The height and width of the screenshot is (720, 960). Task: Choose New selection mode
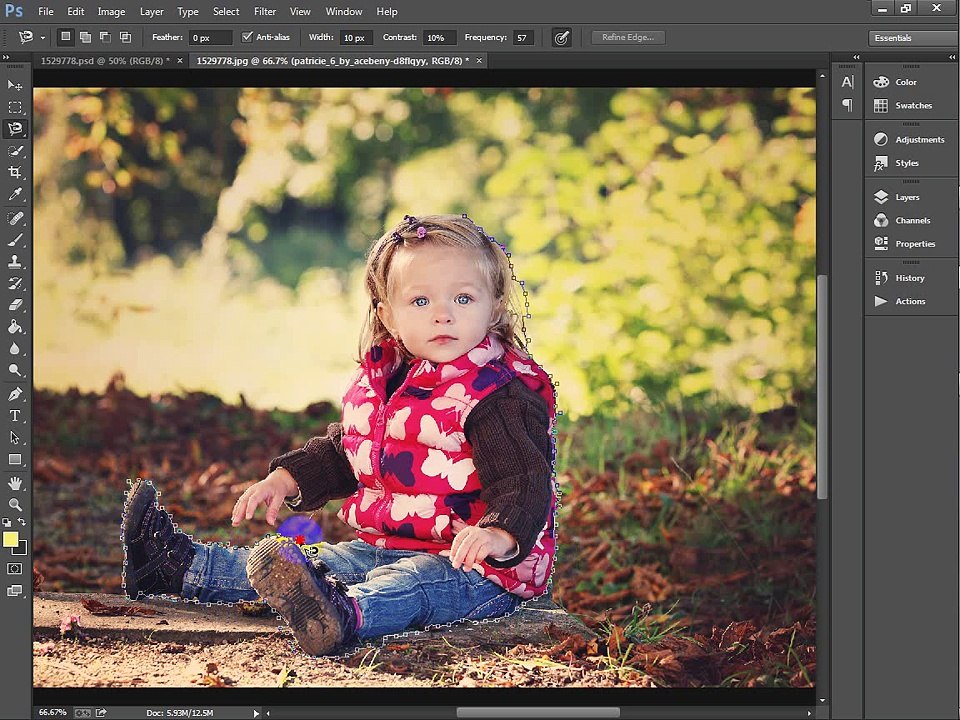click(x=66, y=37)
